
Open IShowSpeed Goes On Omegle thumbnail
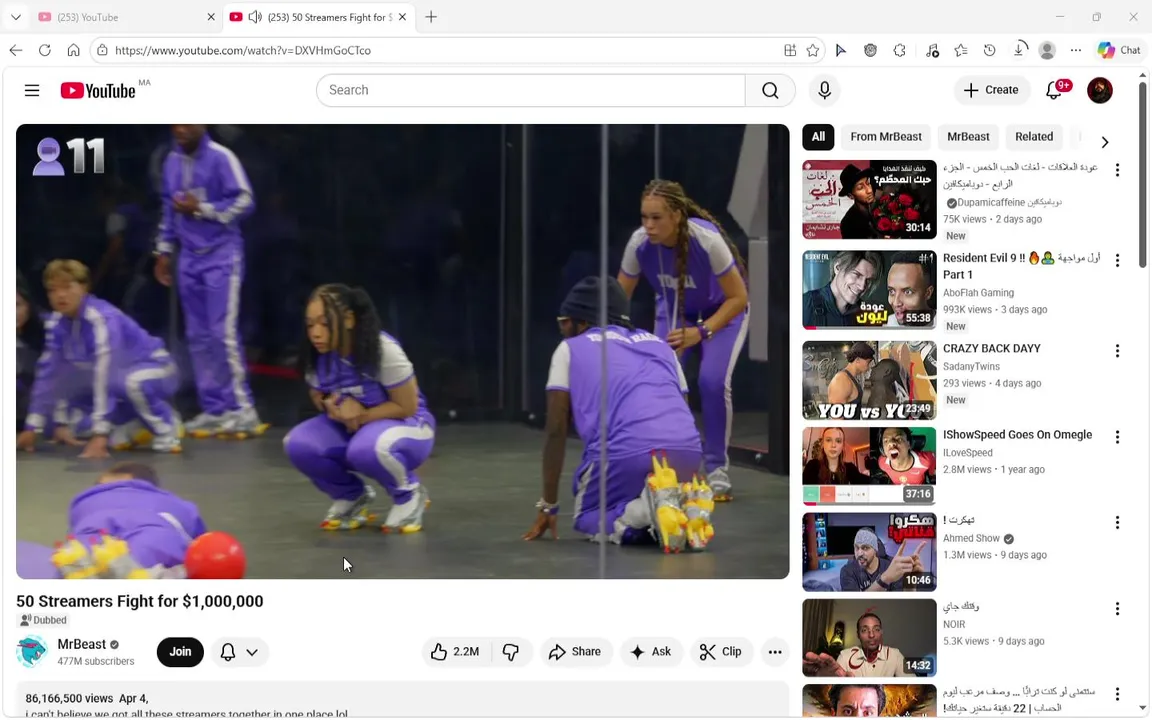coord(869,467)
